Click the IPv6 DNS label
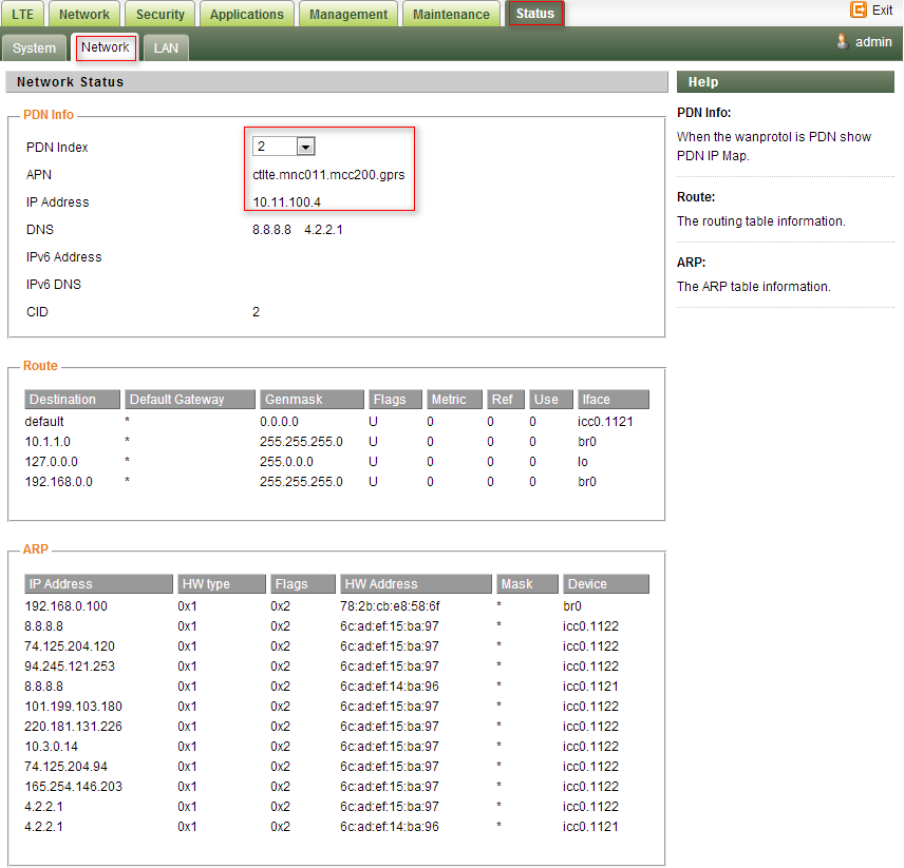Screen dimensions: 904x868 (54, 285)
